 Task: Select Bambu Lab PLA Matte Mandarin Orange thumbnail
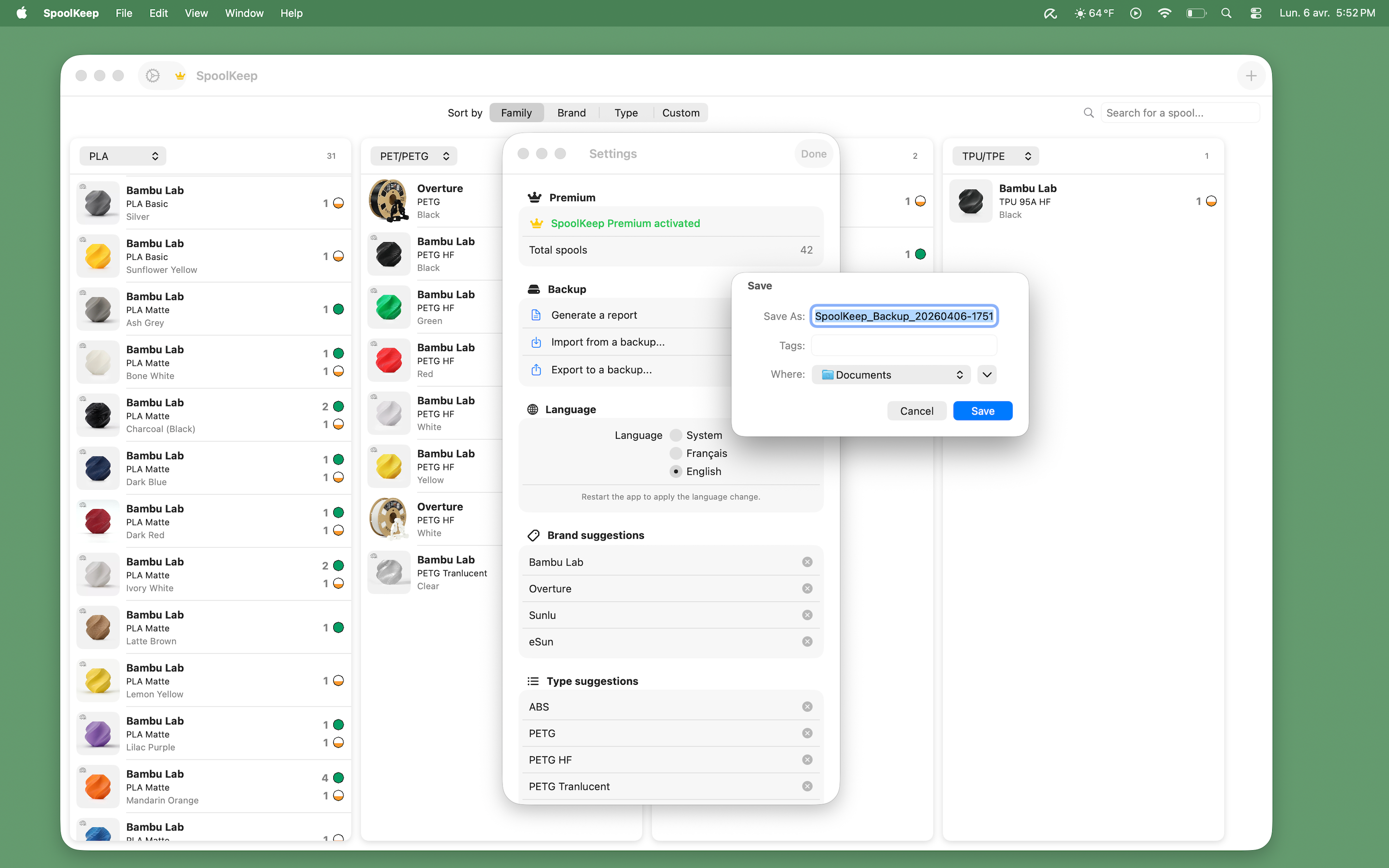(98, 787)
